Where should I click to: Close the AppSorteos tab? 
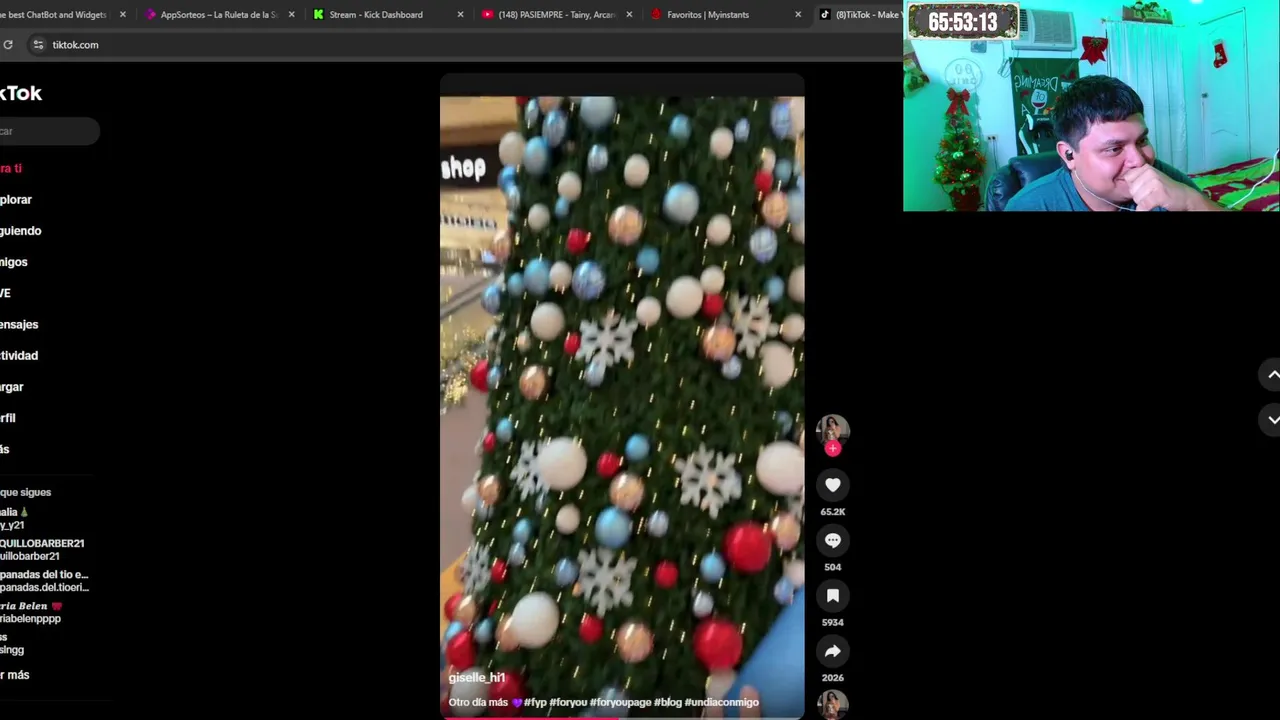[x=292, y=14]
